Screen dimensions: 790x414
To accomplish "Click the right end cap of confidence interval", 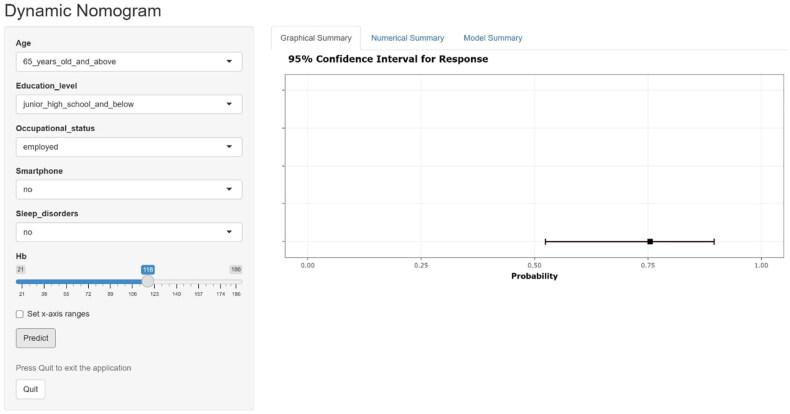I will (714, 241).
